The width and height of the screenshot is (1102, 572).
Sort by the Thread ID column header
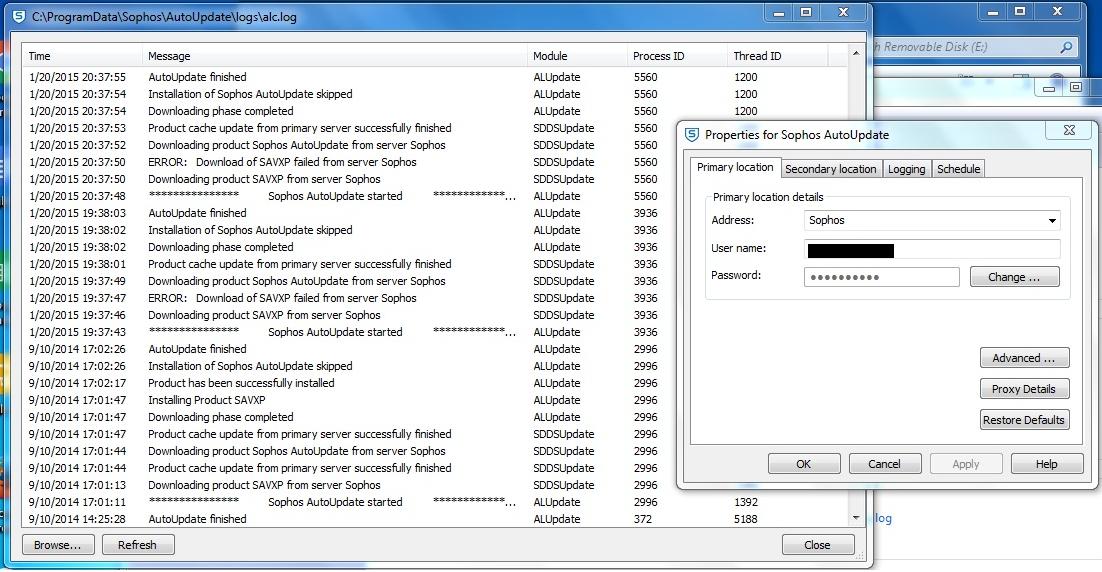click(777, 56)
